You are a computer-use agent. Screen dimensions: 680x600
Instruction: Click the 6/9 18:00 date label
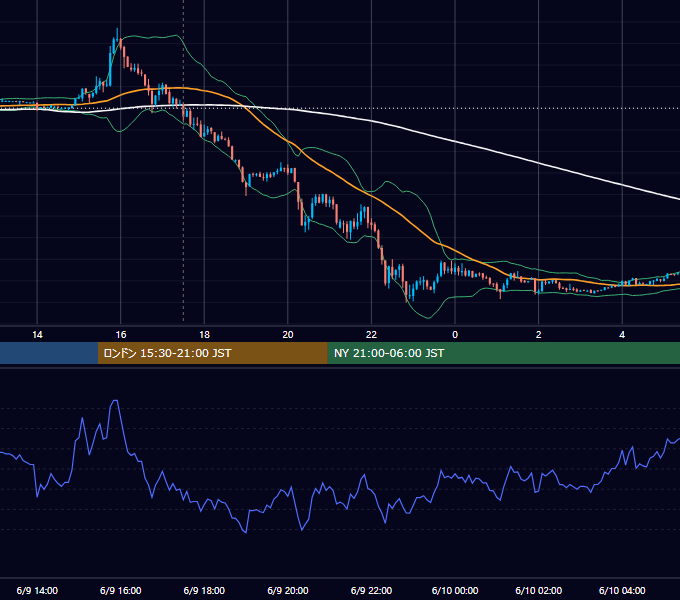(204, 590)
